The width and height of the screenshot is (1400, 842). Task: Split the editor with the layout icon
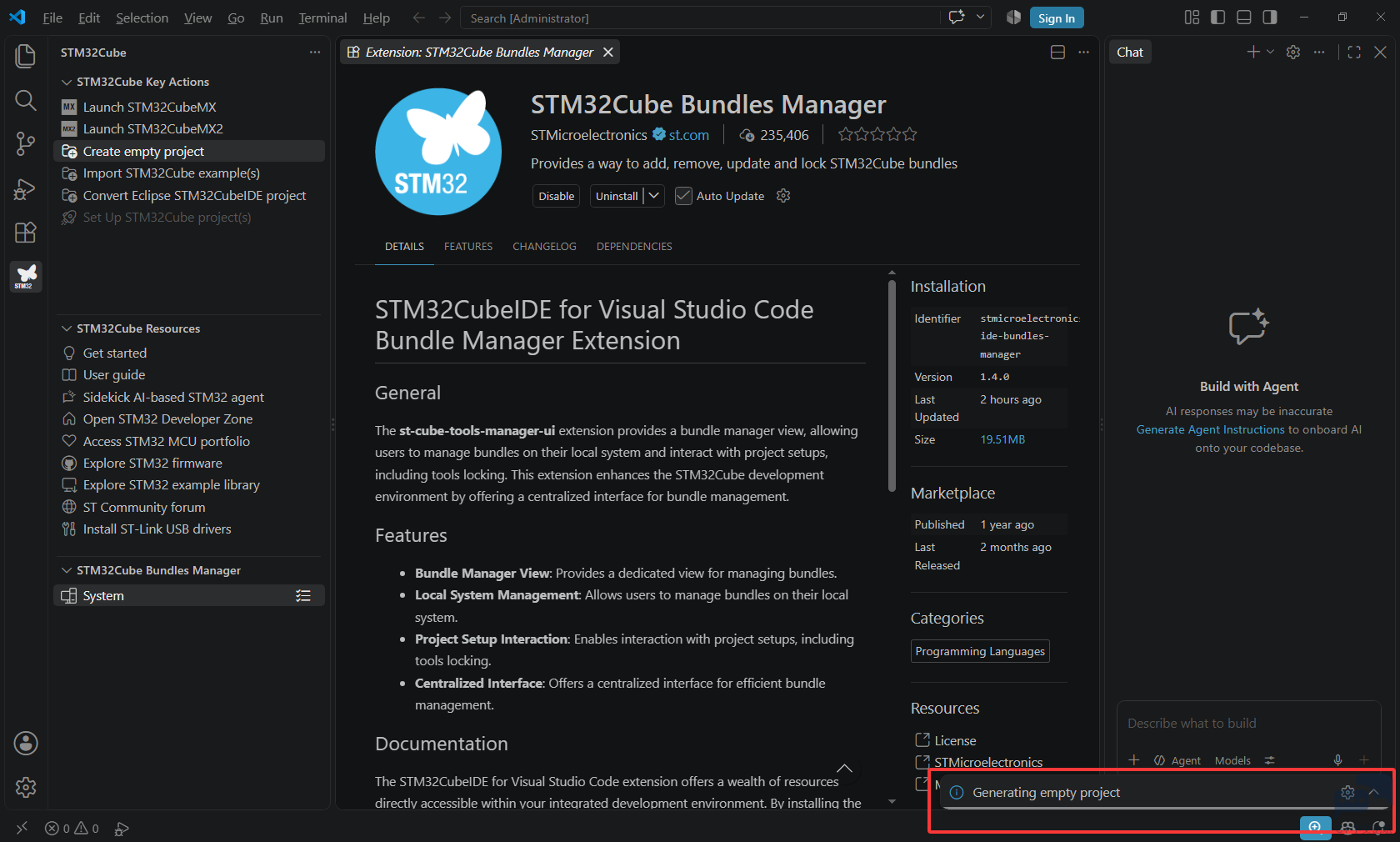[x=1057, y=53]
